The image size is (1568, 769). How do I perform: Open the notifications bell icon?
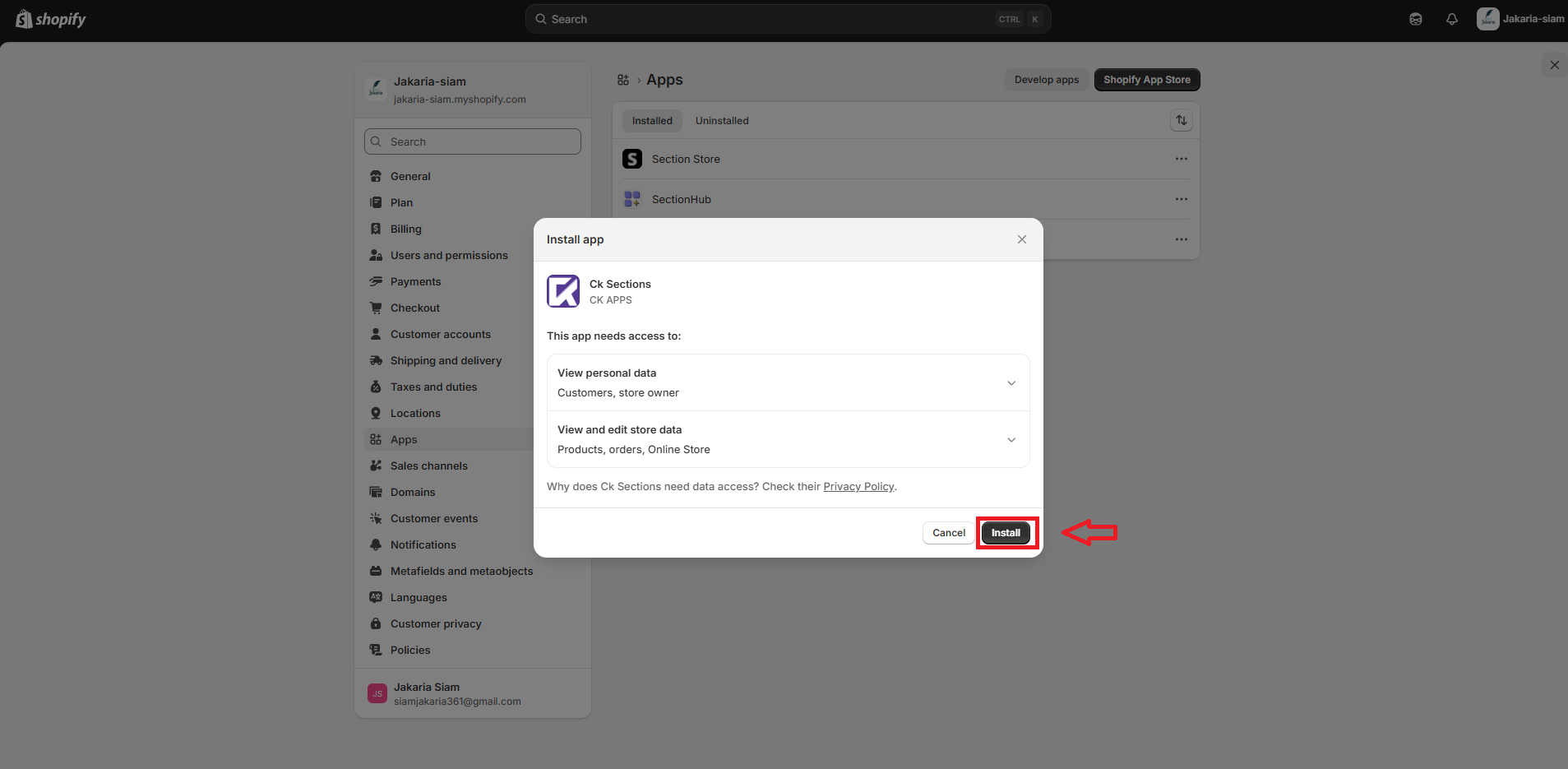(1451, 19)
